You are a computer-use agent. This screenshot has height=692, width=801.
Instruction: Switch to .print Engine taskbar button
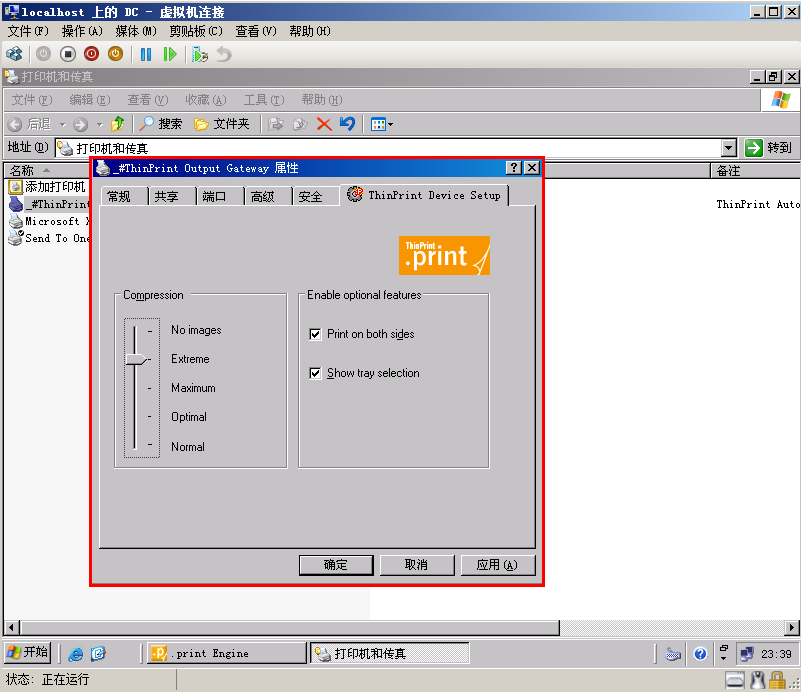tap(226, 653)
